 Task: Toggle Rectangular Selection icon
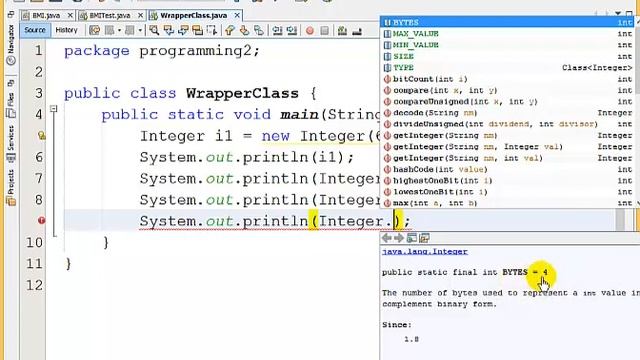pos(212,30)
